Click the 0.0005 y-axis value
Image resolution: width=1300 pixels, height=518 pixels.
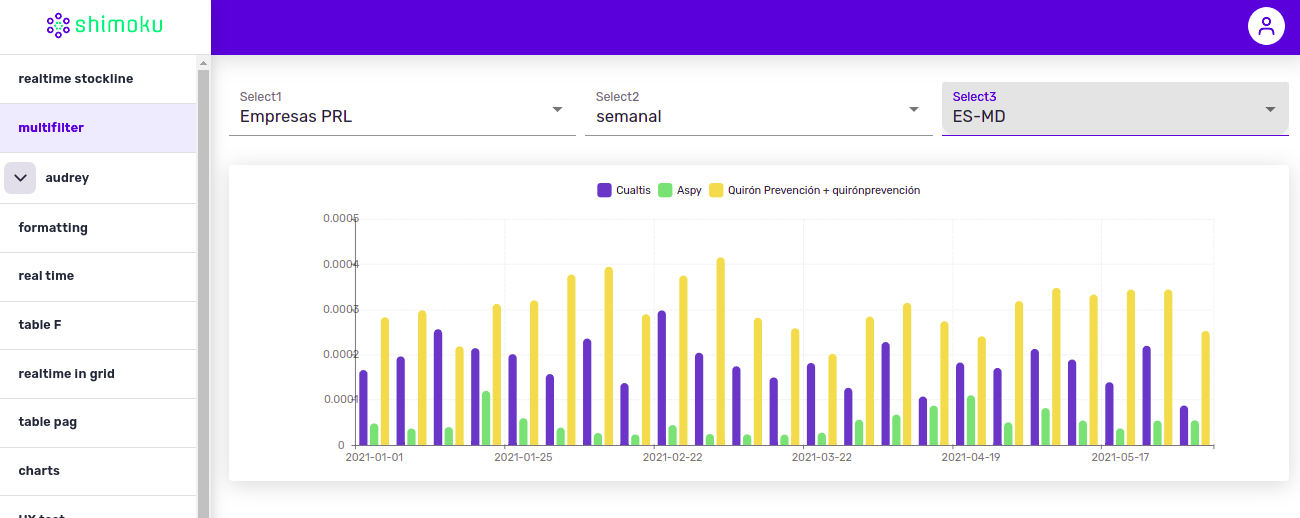pyautogui.click(x=341, y=219)
